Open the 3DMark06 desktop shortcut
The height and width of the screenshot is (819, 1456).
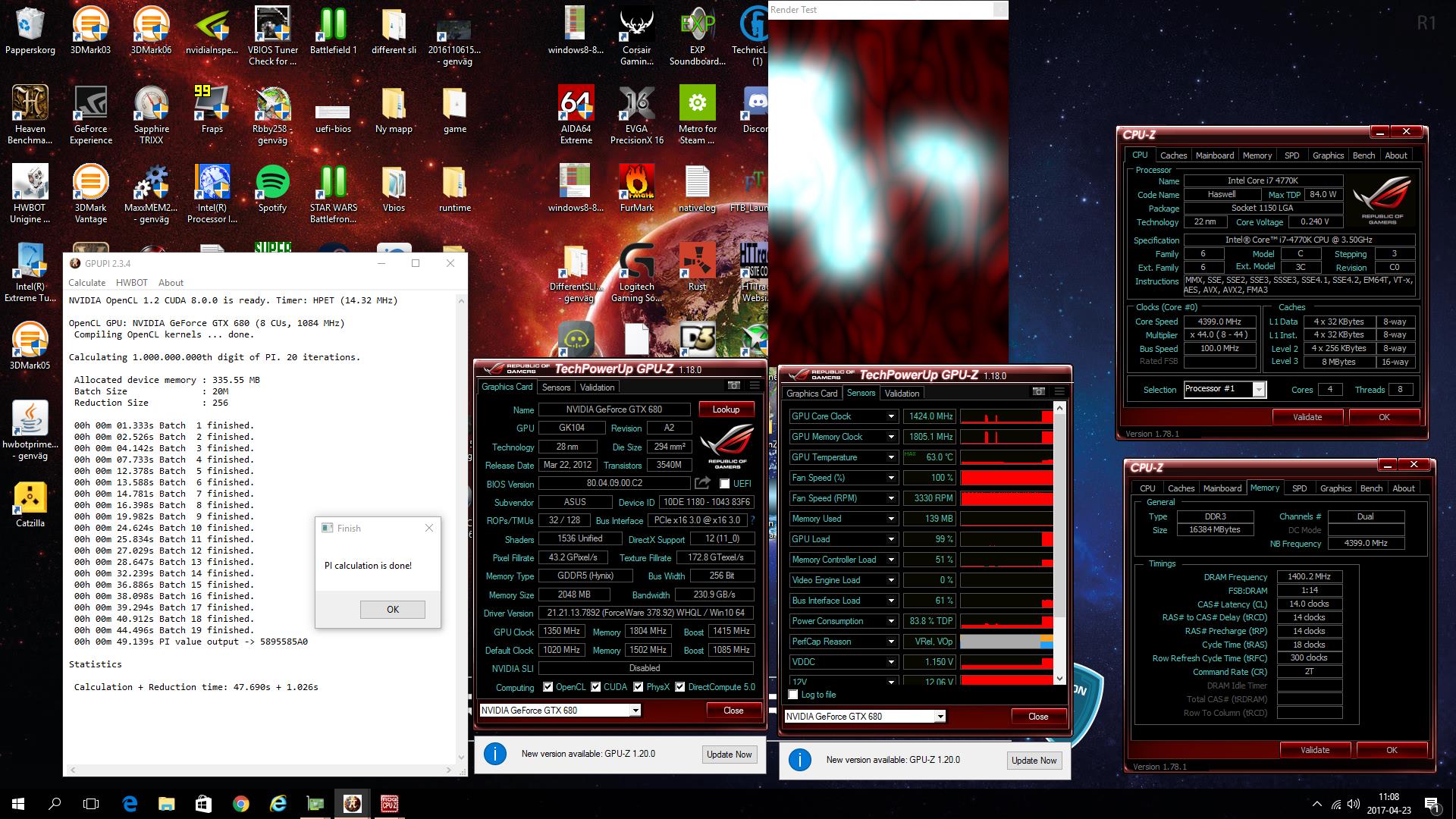pyautogui.click(x=151, y=30)
